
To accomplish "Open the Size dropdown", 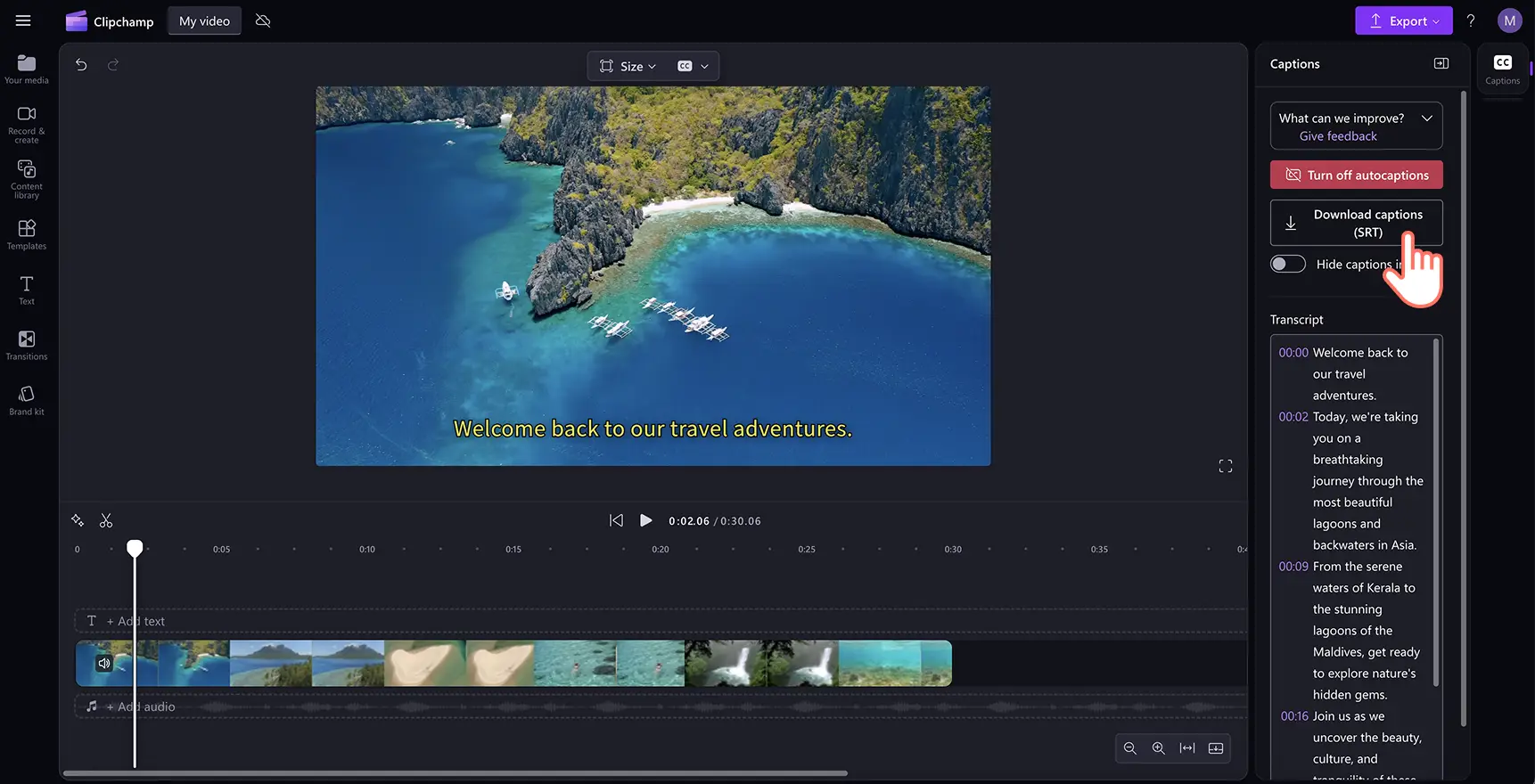I will pos(628,66).
